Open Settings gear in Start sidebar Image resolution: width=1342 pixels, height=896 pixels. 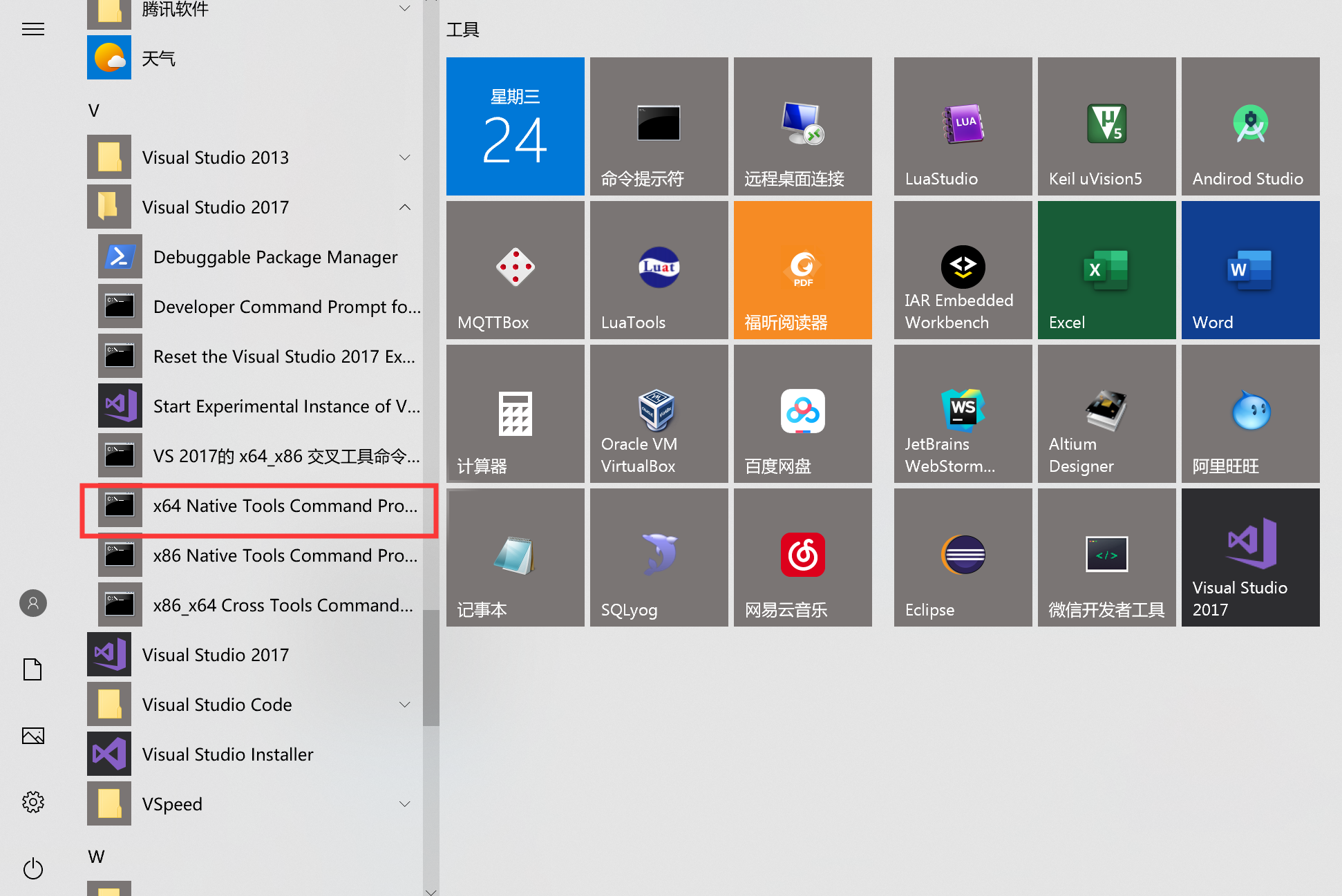point(33,802)
